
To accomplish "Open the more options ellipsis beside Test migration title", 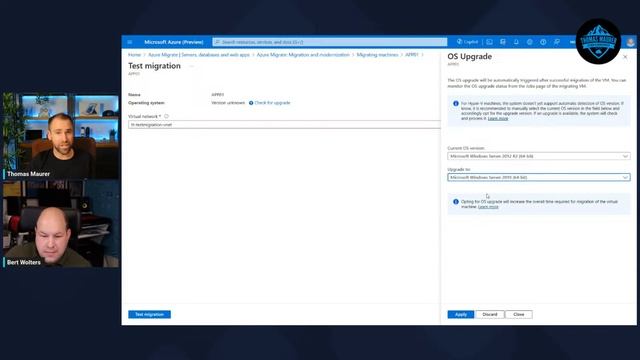I will coord(191,66).
